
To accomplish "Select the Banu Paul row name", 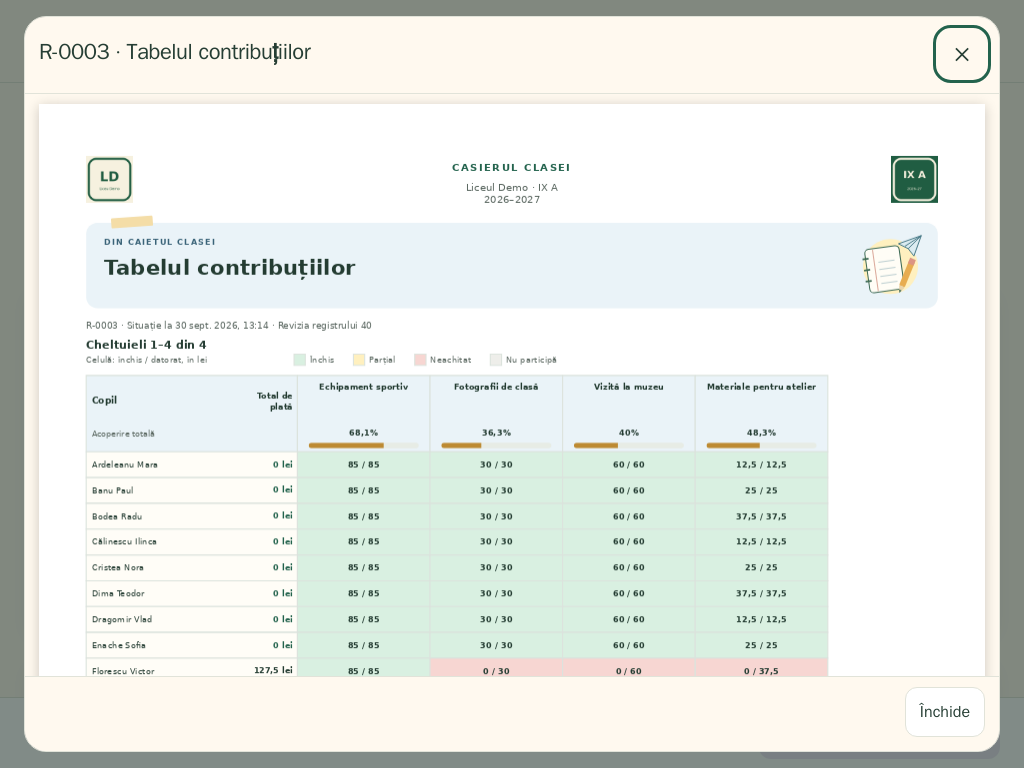I will 112,490.
